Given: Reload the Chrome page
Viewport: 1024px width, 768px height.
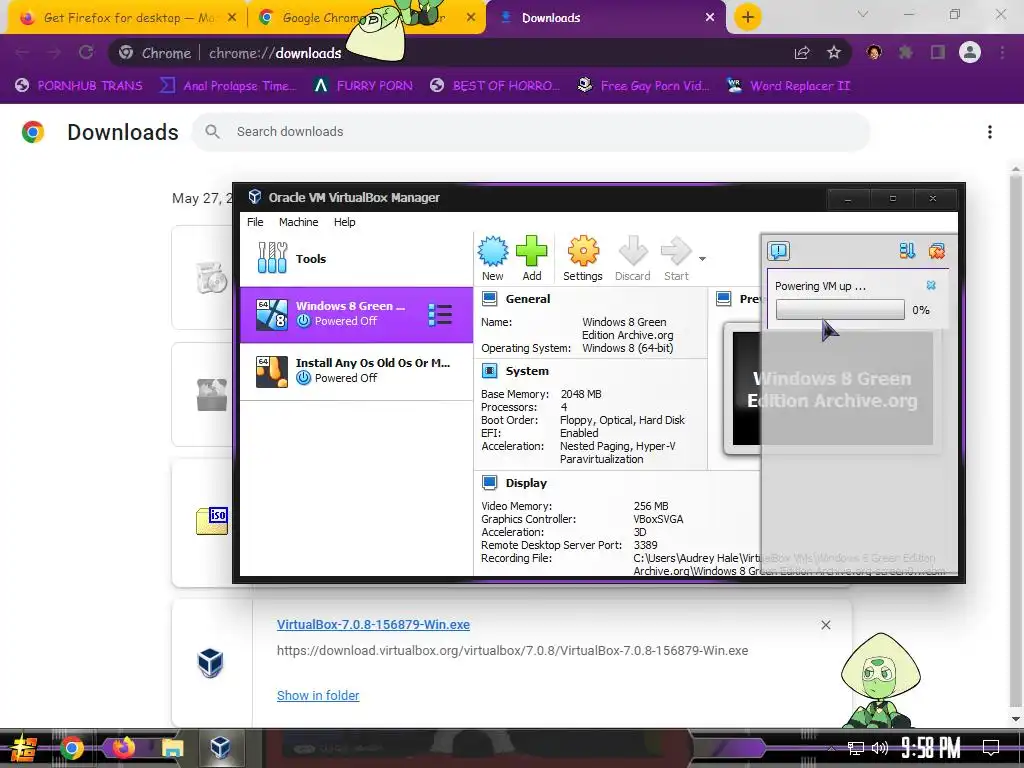Looking at the screenshot, I should 86,52.
